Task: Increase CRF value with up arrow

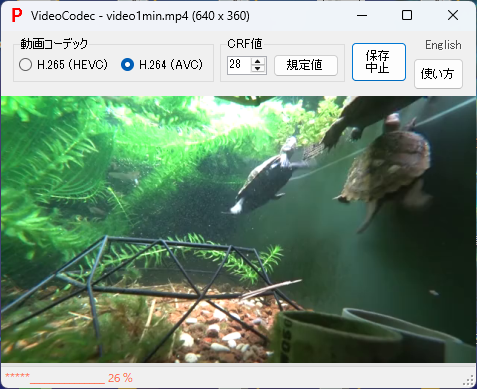Action: pyautogui.click(x=258, y=61)
